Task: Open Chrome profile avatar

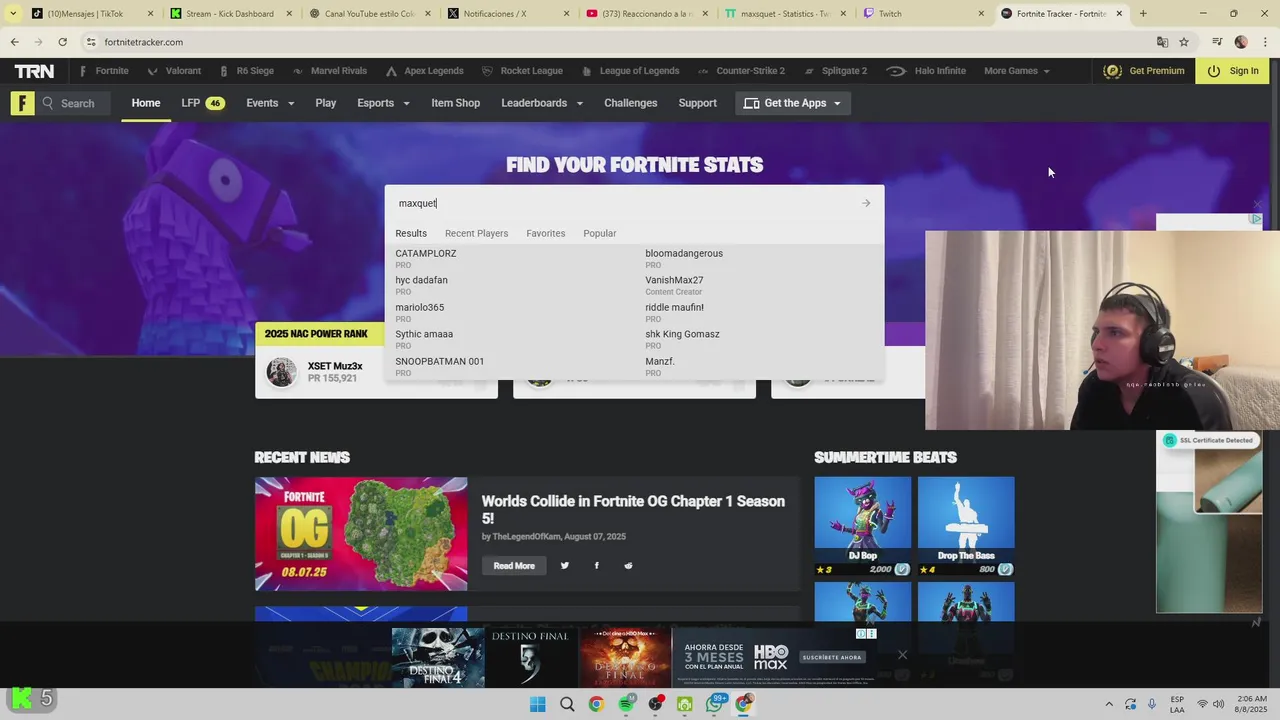Action: click(1241, 42)
